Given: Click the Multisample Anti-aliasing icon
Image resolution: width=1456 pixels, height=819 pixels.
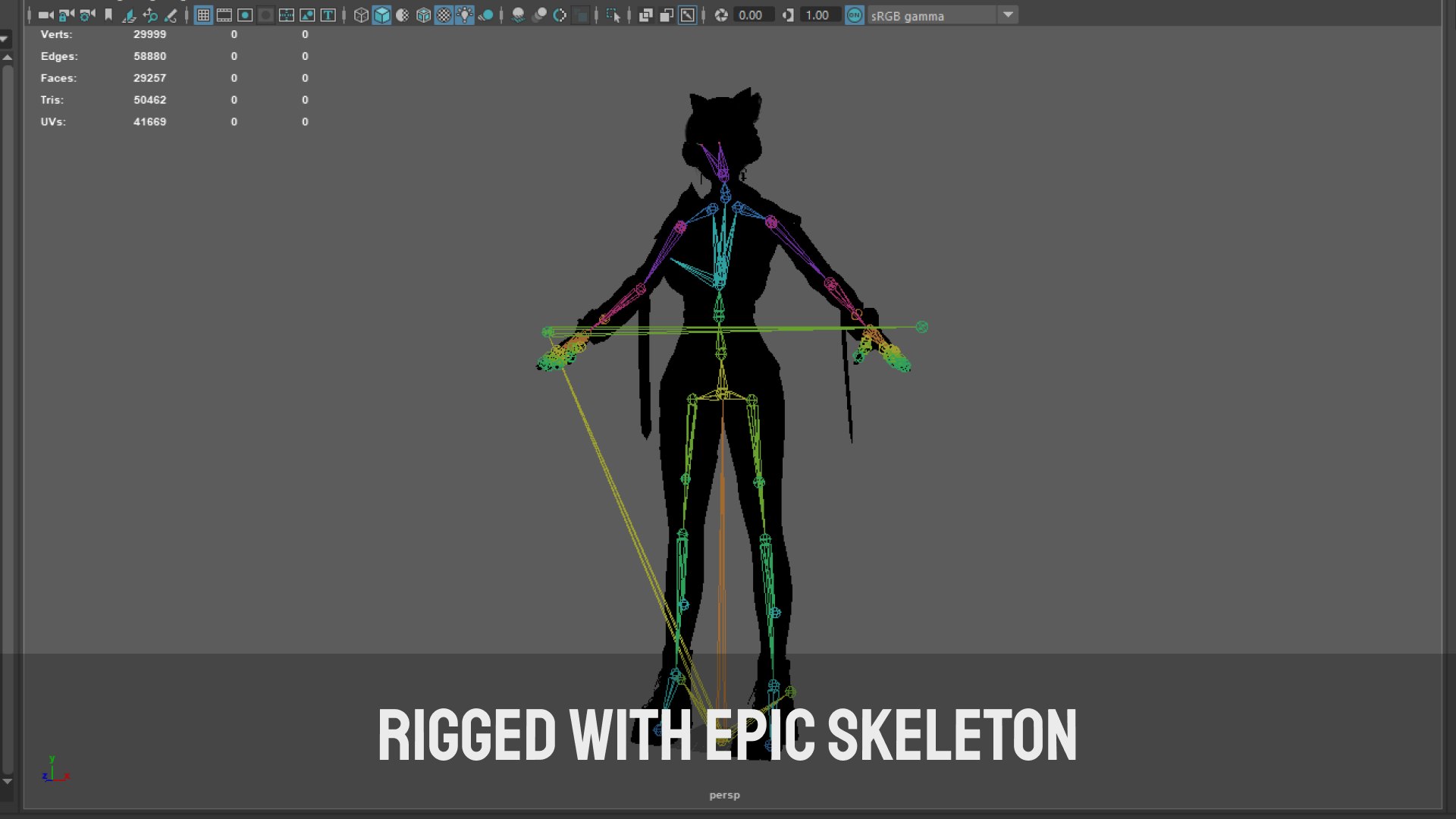Looking at the screenshot, I should click(x=560, y=15).
